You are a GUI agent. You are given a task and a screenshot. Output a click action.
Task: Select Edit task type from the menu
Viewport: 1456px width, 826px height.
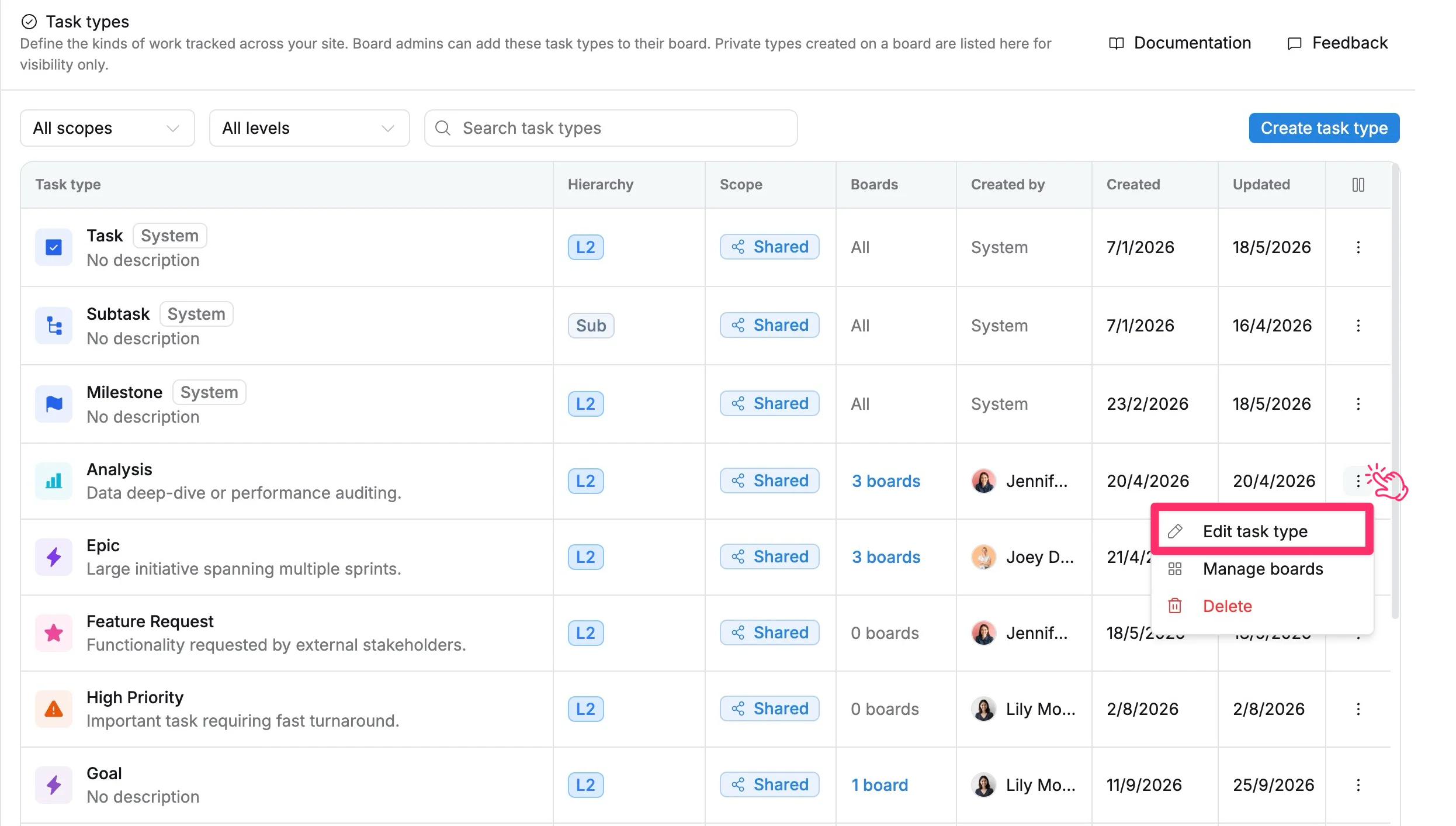click(x=1262, y=531)
